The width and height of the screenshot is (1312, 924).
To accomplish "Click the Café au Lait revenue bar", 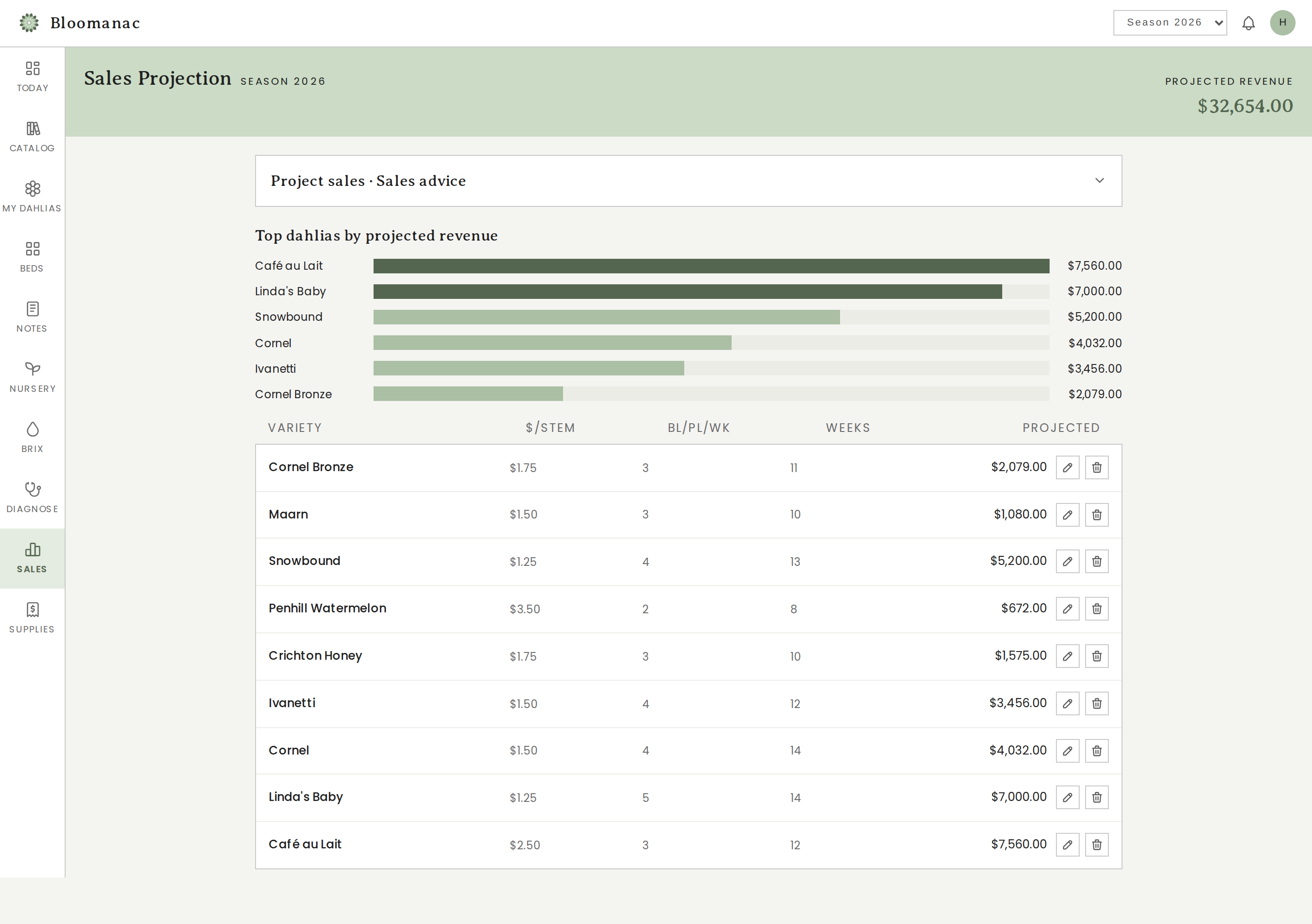I will (x=711, y=266).
